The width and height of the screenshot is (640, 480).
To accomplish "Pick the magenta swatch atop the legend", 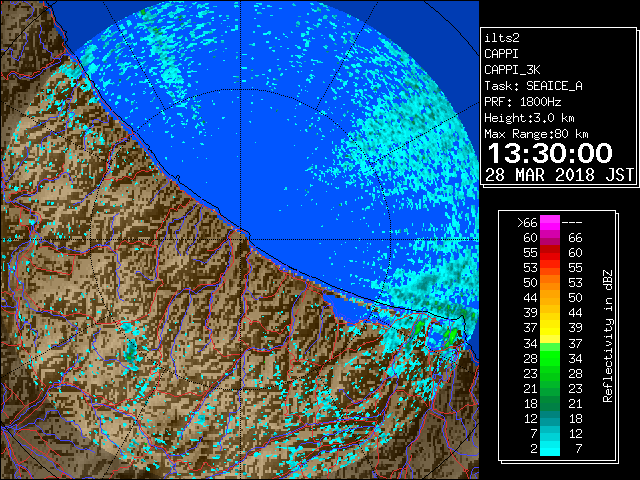I will click(x=550, y=223).
